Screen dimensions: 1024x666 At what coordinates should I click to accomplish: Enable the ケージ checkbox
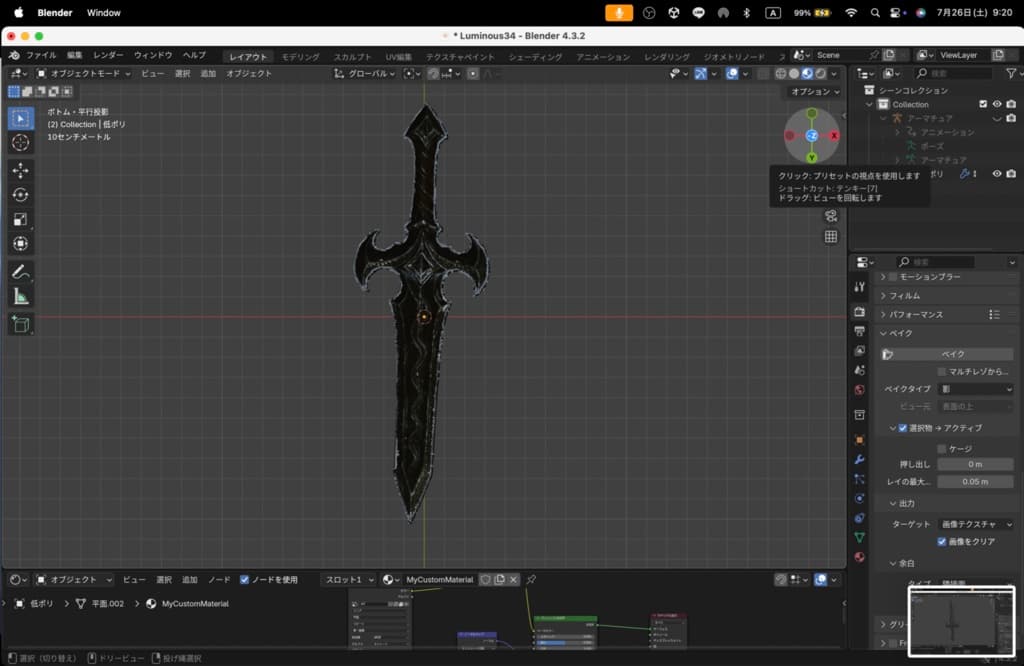942,448
